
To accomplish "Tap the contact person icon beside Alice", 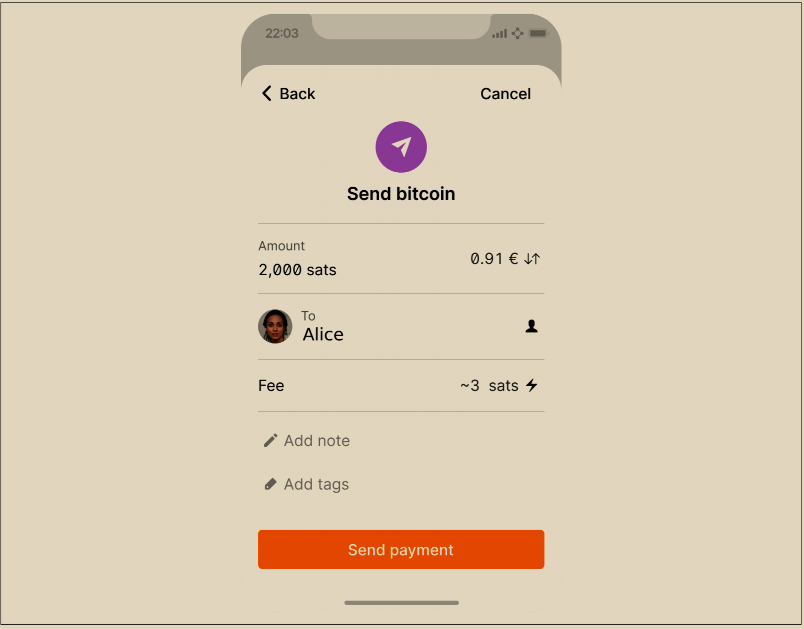I will click(532, 326).
